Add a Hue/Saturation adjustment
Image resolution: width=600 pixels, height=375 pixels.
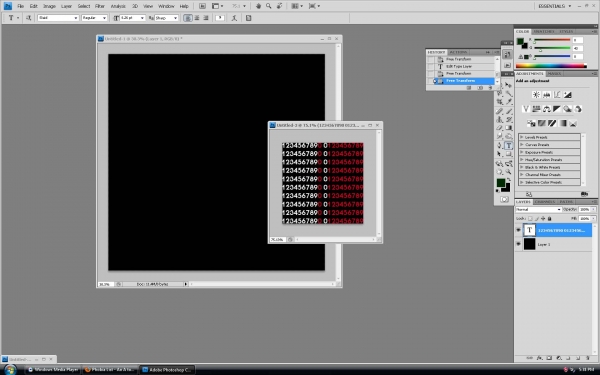tap(536, 109)
